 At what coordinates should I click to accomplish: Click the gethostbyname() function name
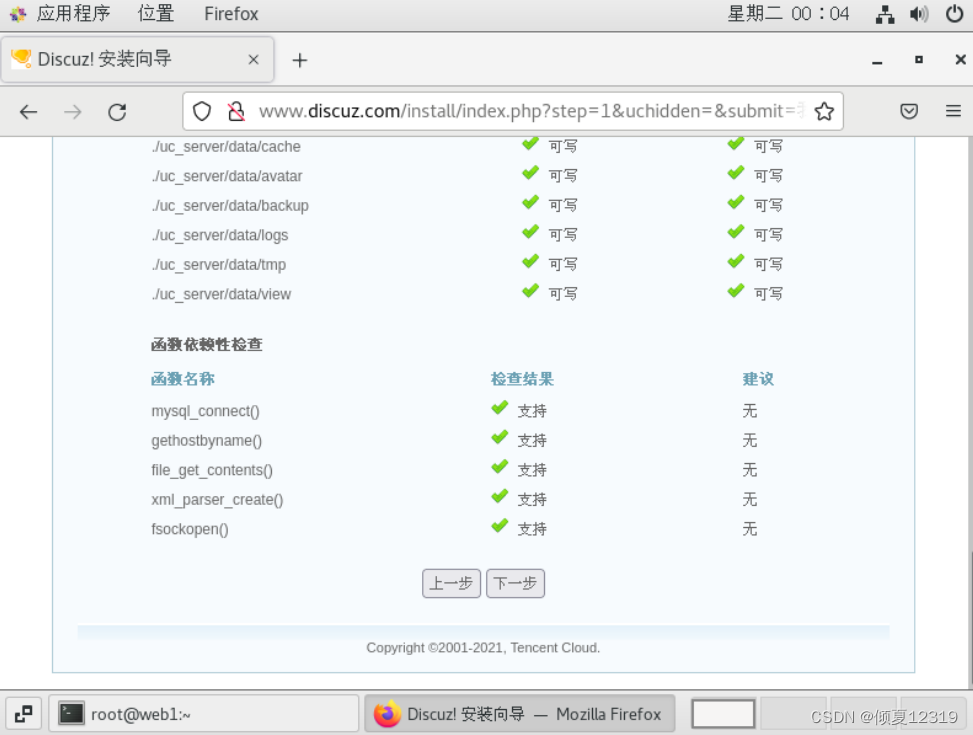click(x=207, y=441)
